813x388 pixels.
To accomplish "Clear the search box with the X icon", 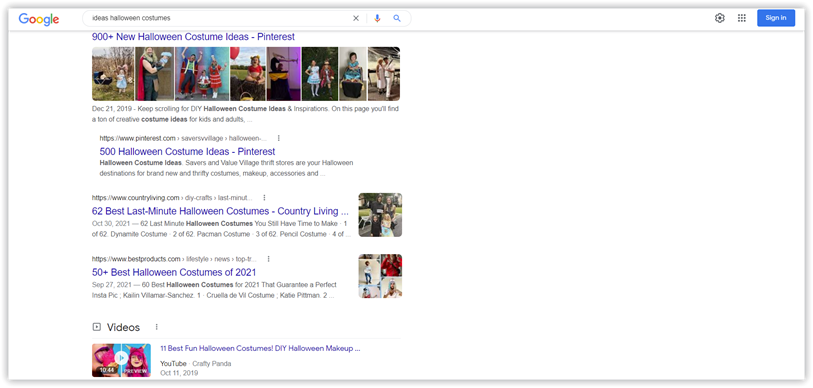I will [x=356, y=18].
